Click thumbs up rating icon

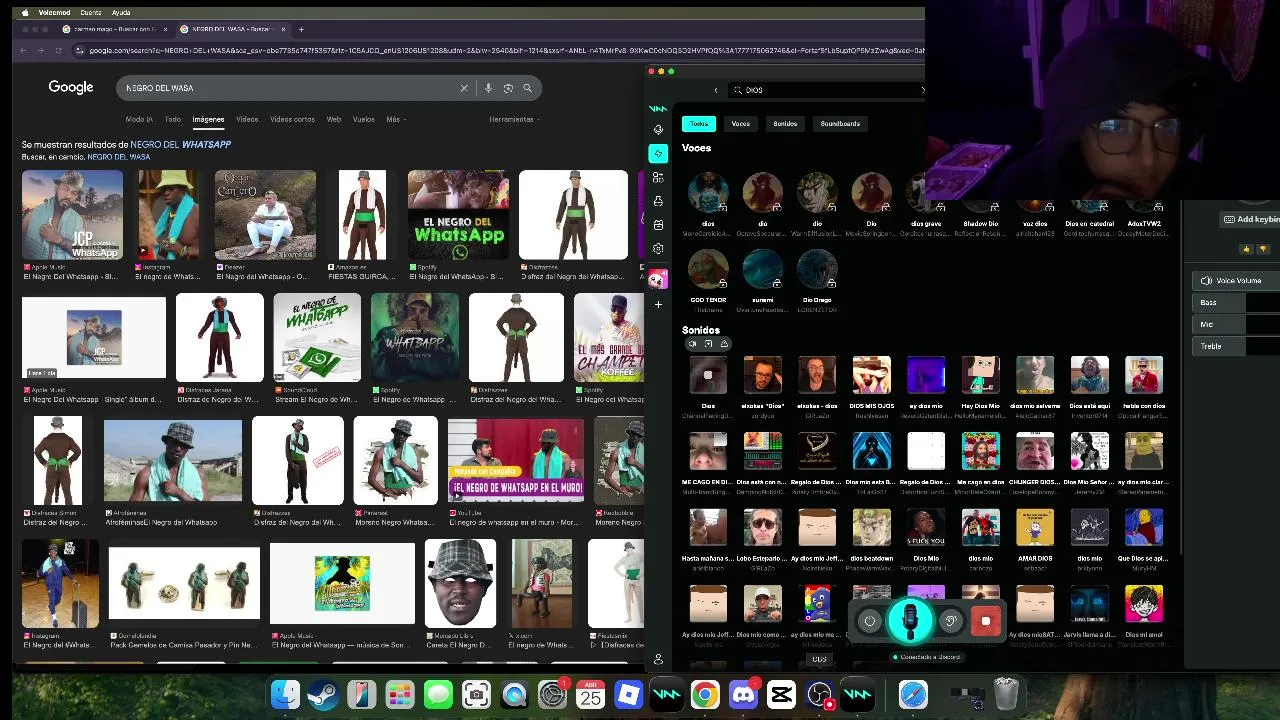[x=1246, y=249]
